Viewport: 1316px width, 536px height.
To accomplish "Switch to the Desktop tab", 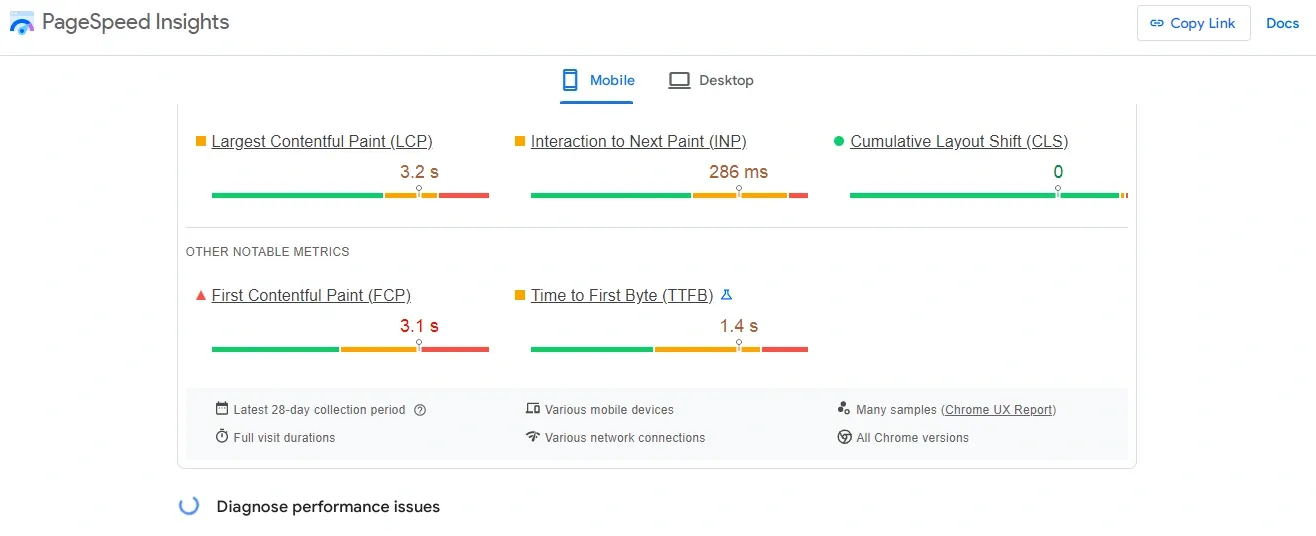I will tap(711, 80).
